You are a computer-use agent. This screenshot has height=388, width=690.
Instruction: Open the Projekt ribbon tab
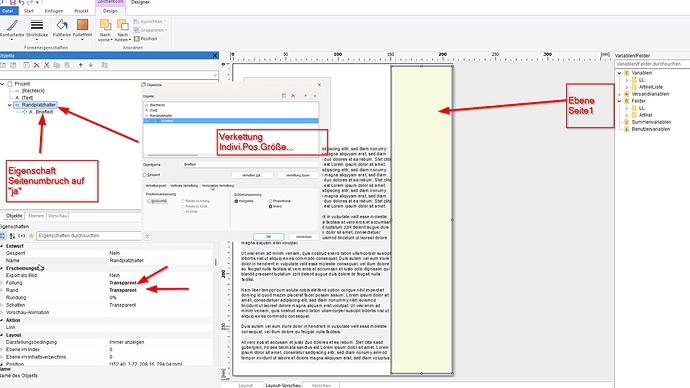tap(81, 11)
